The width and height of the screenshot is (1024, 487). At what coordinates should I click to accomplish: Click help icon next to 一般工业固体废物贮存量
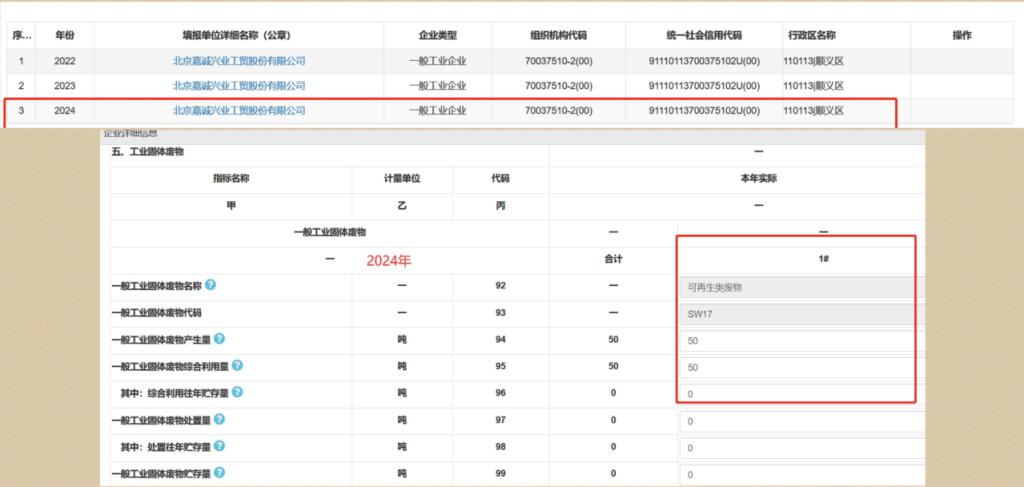219,472
